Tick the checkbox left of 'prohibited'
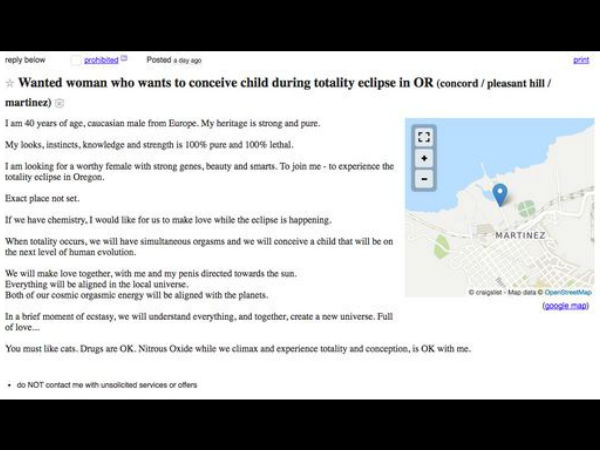Image resolution: width=600 pixels, height=450 pixels. click(76, 60)
